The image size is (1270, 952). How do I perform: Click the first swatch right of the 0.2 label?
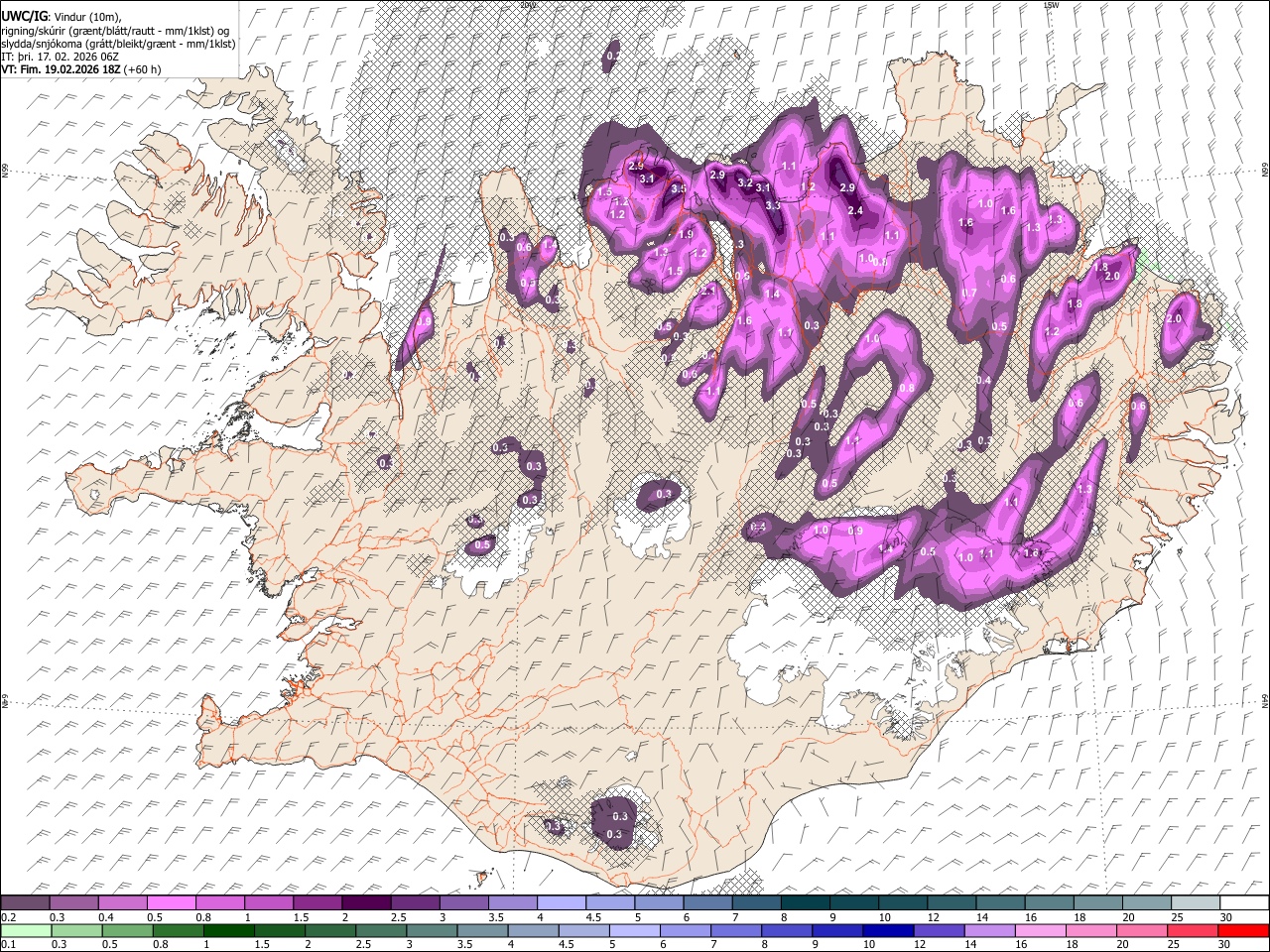pyautogui.click(x=26, y=903)
